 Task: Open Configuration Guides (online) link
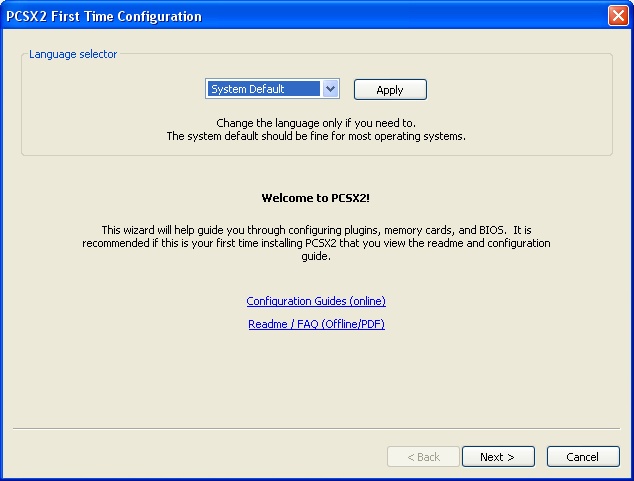point(316,301)
